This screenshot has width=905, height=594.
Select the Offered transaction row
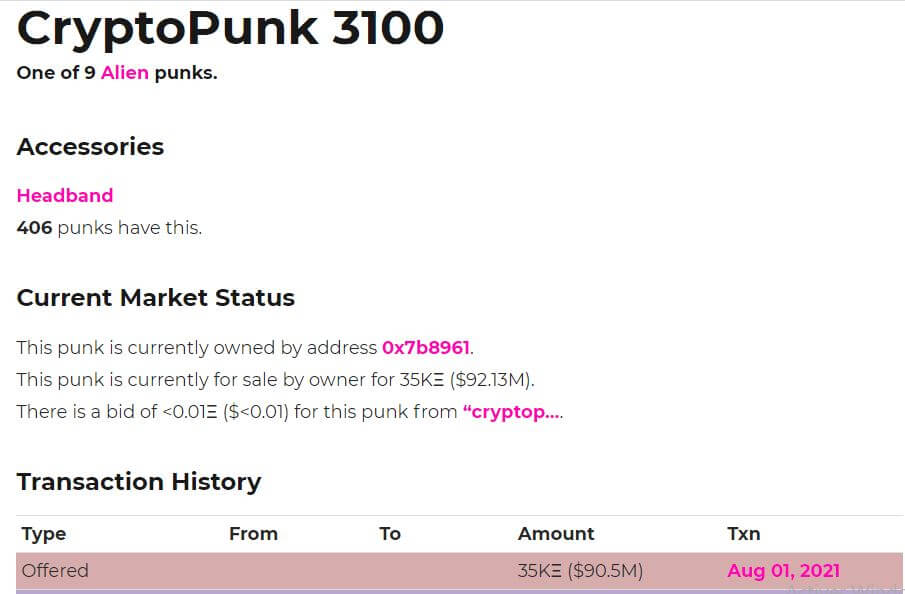click(x=300, y=570)
